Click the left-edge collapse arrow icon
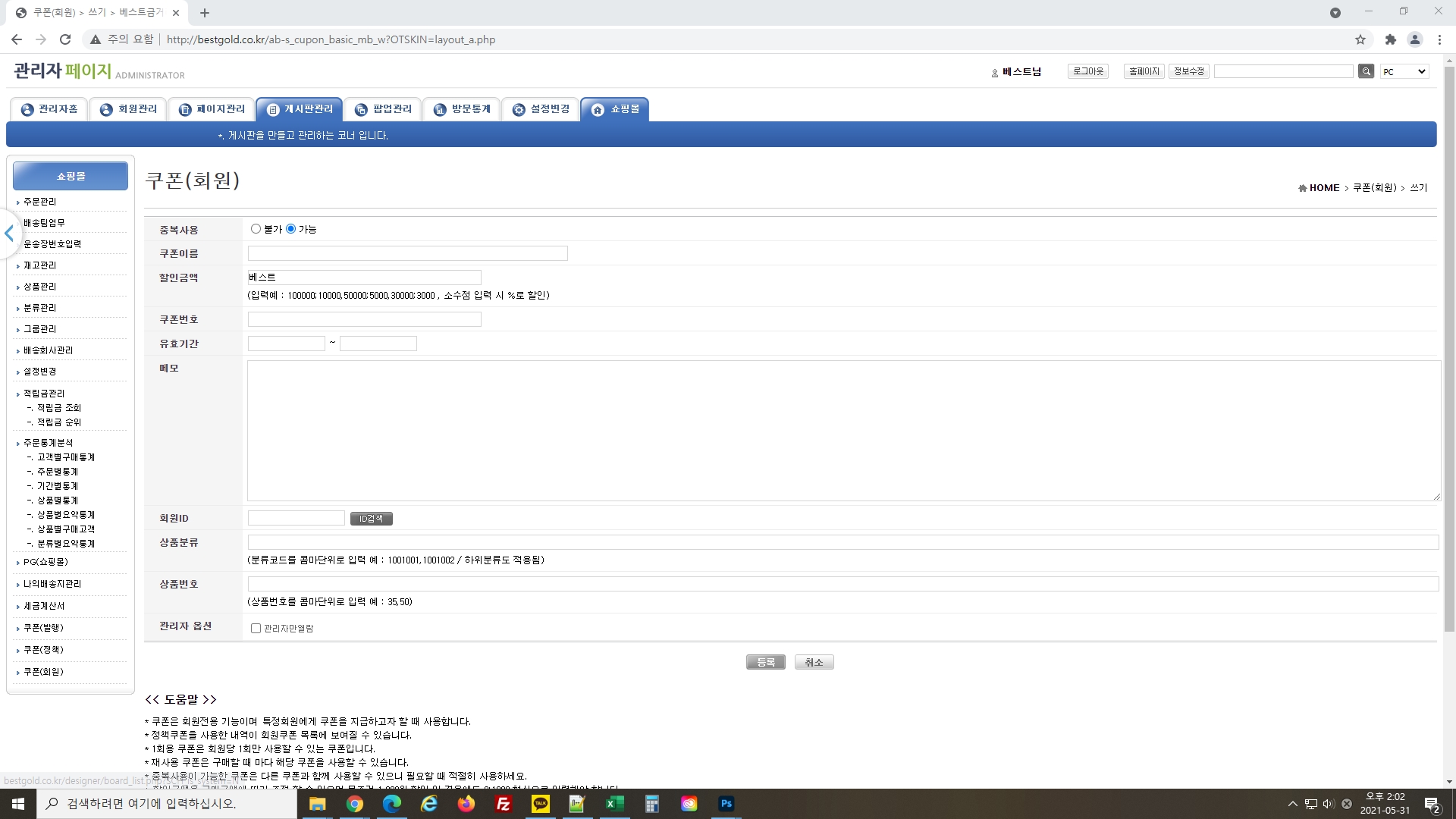 (9, 234)
